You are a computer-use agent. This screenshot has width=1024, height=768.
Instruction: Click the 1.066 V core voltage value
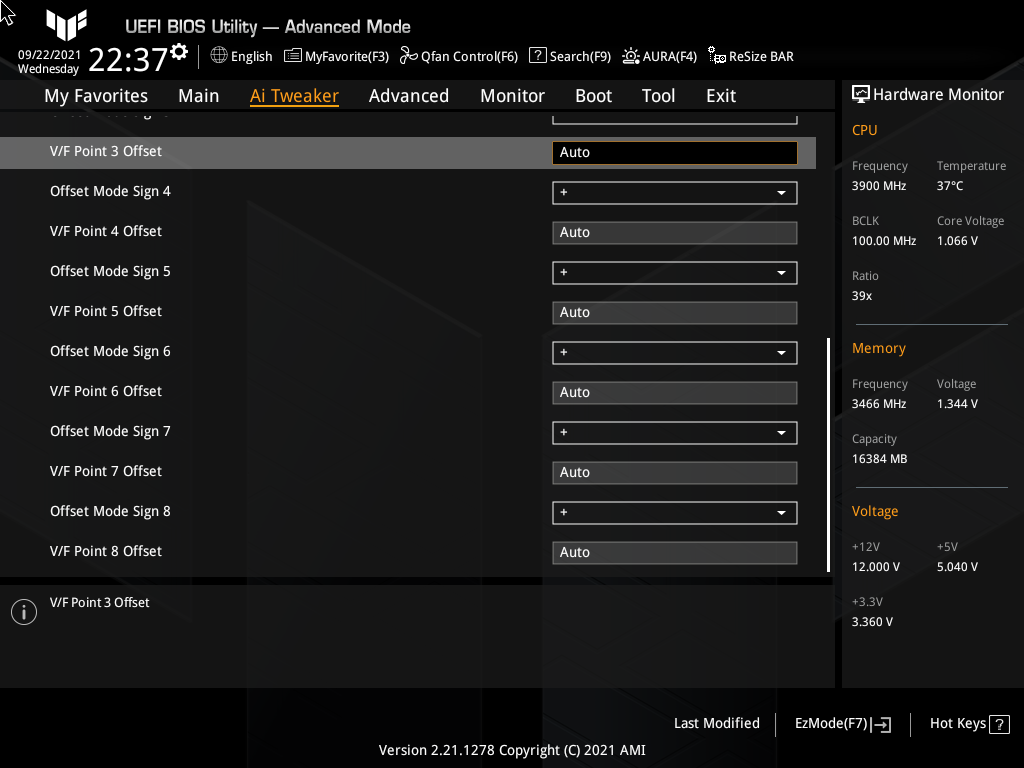(957, 241)
